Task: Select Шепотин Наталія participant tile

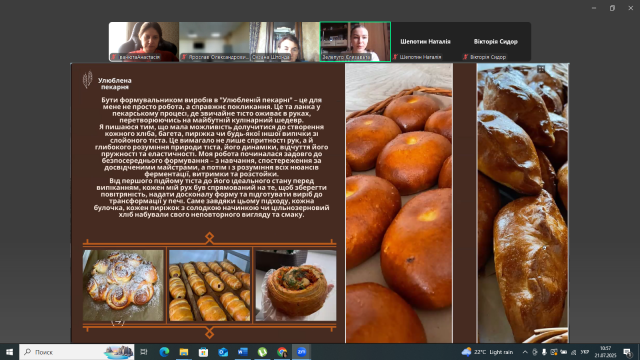Action: 425,42
